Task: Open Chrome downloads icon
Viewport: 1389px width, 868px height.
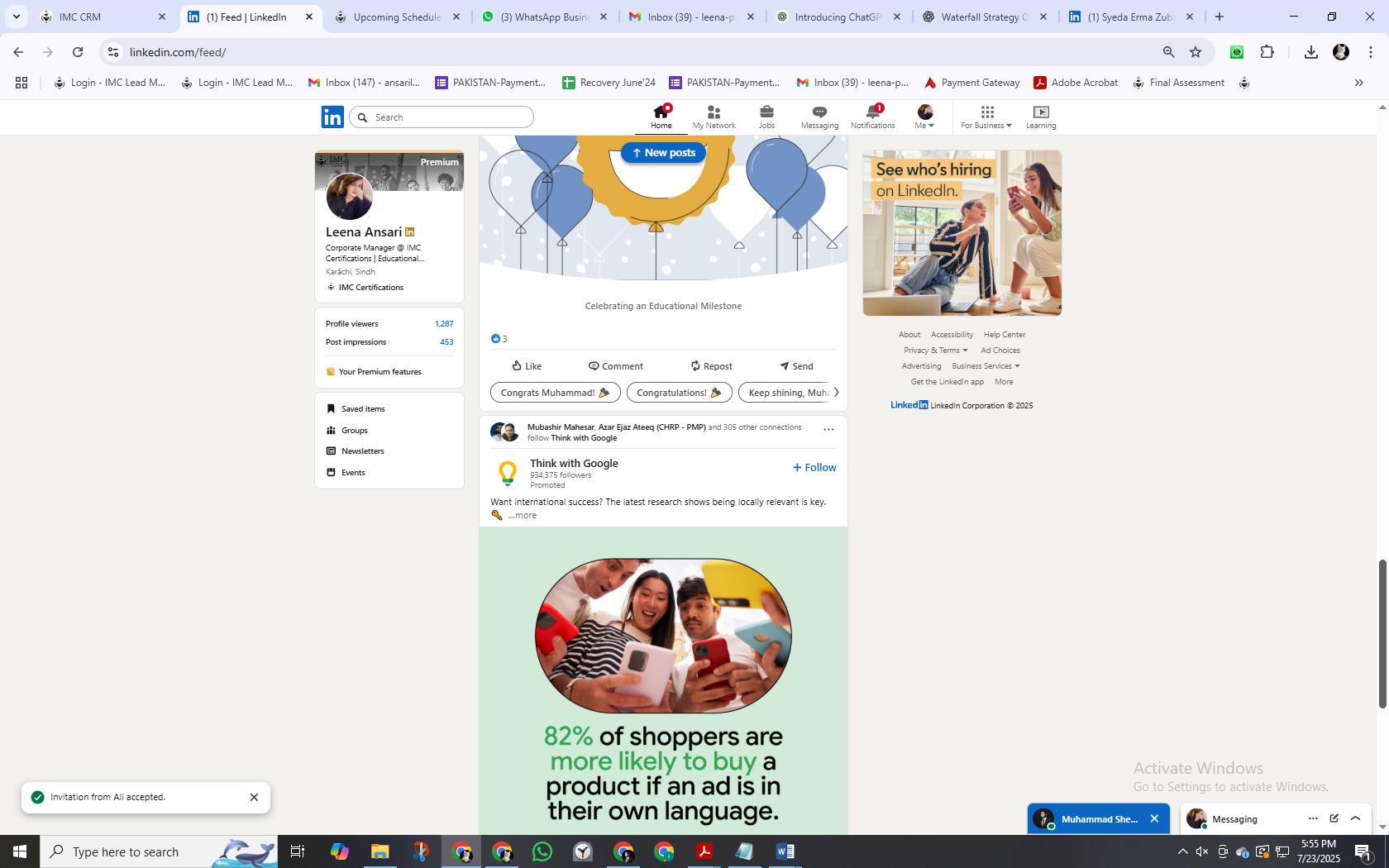Action: tap(1310, 52)
